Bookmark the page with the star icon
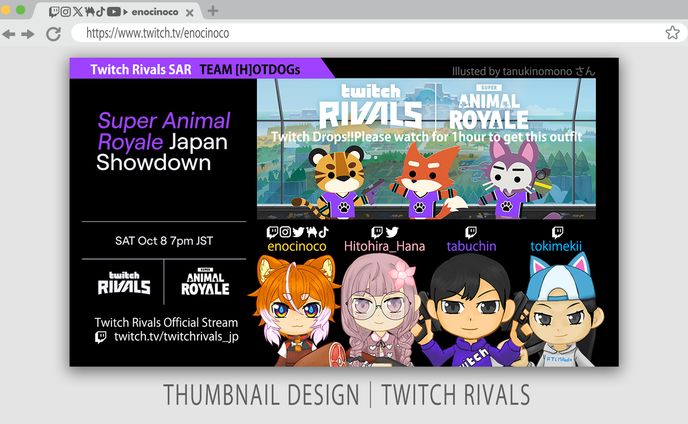688x424 pixels. (672, 32)
